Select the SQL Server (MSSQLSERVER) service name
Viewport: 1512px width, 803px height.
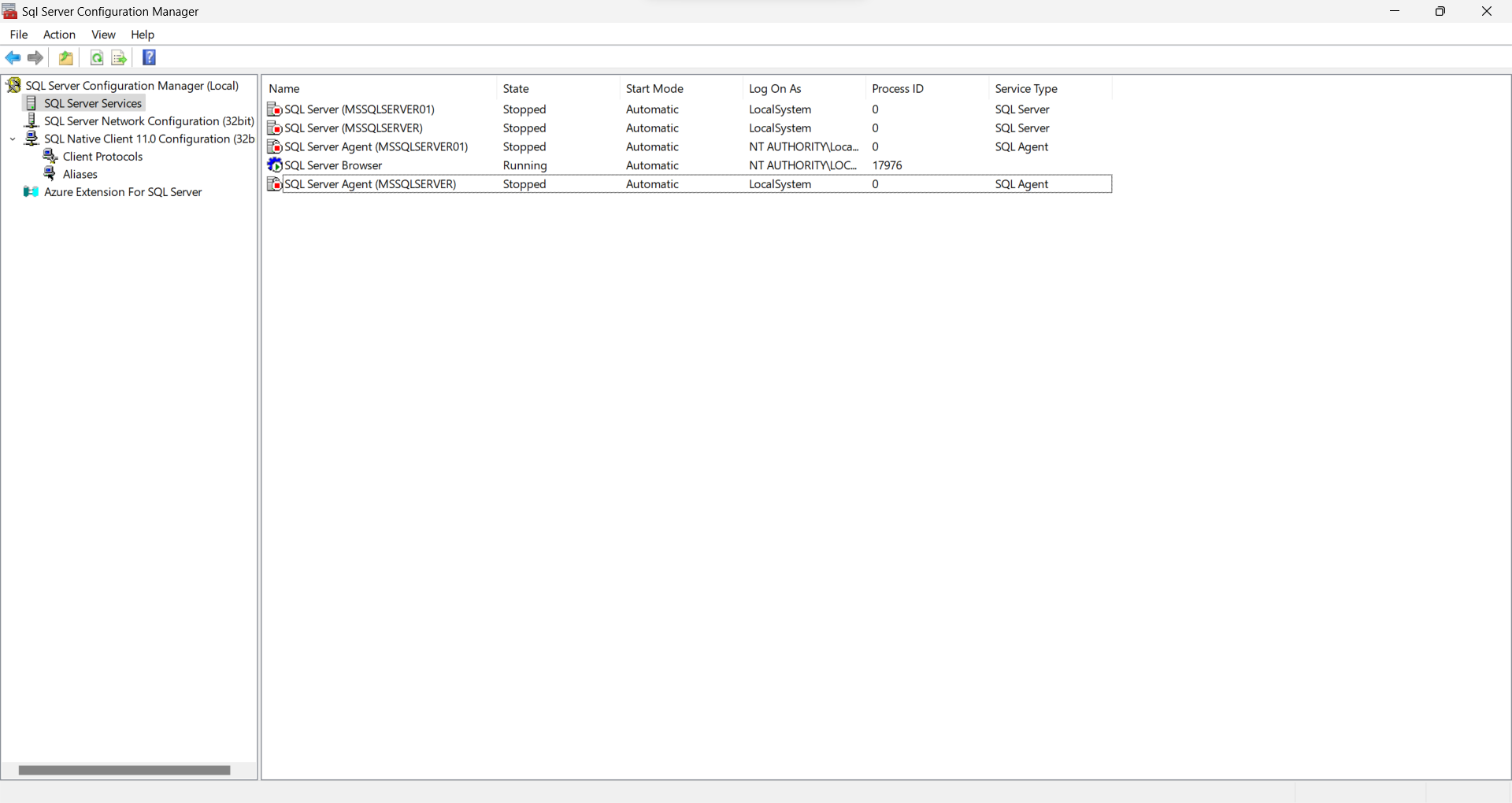pos(354,128)
